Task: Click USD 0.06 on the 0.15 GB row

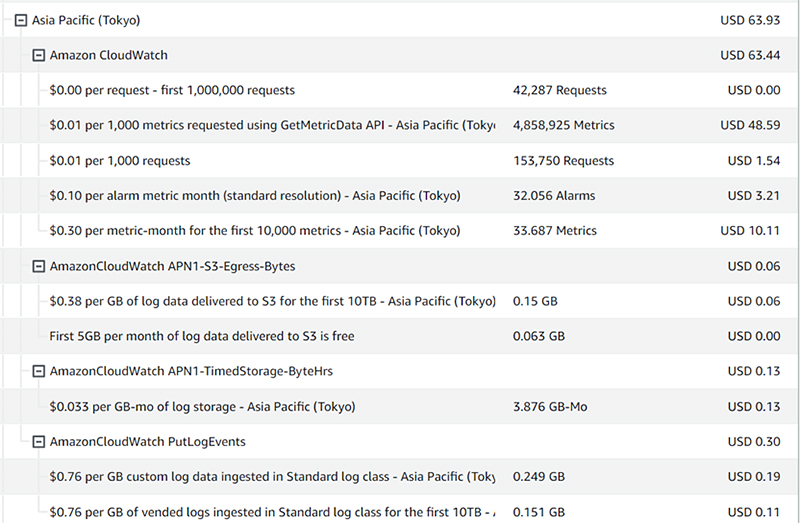Action: 754,302
